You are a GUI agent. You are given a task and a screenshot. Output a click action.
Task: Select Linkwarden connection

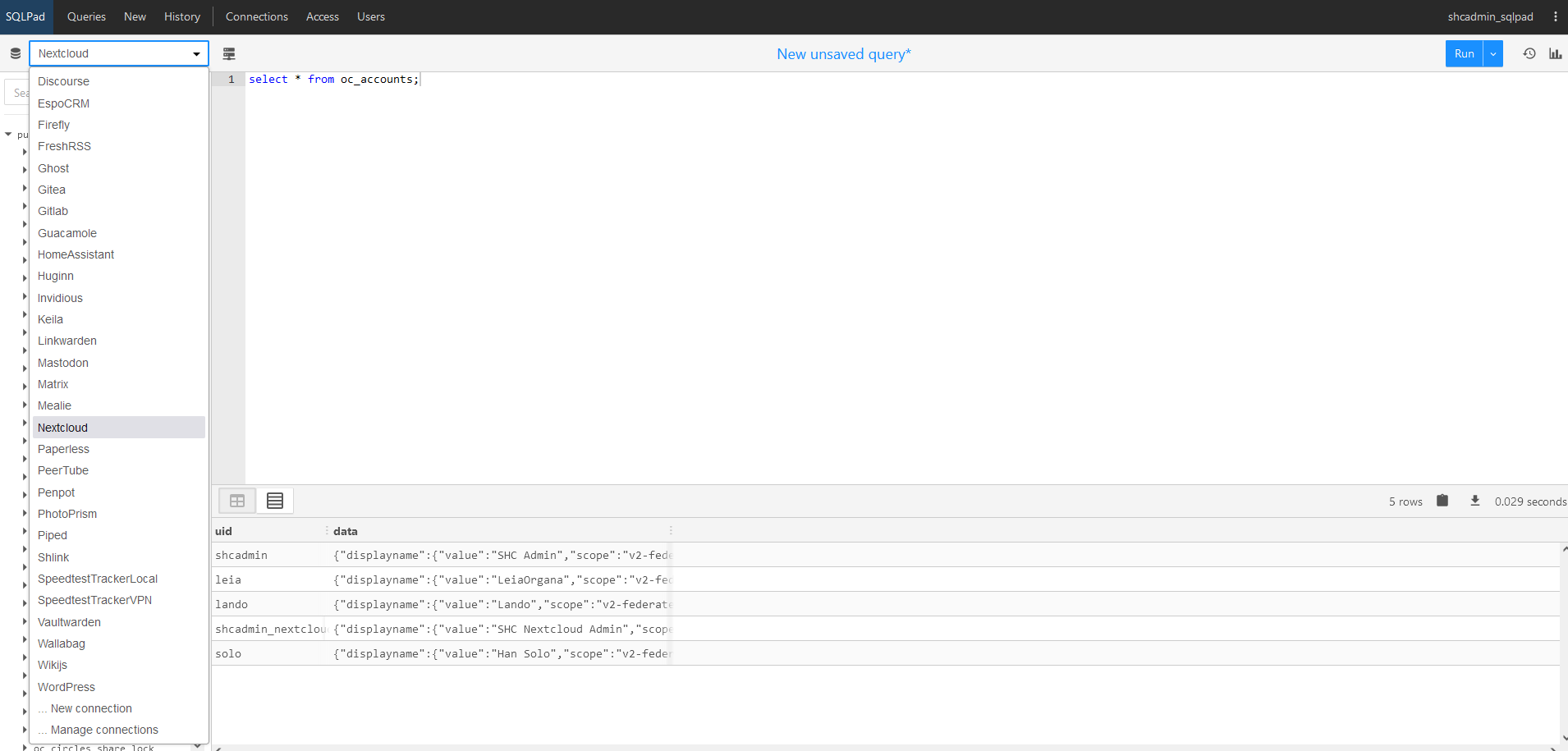[119, 341]
